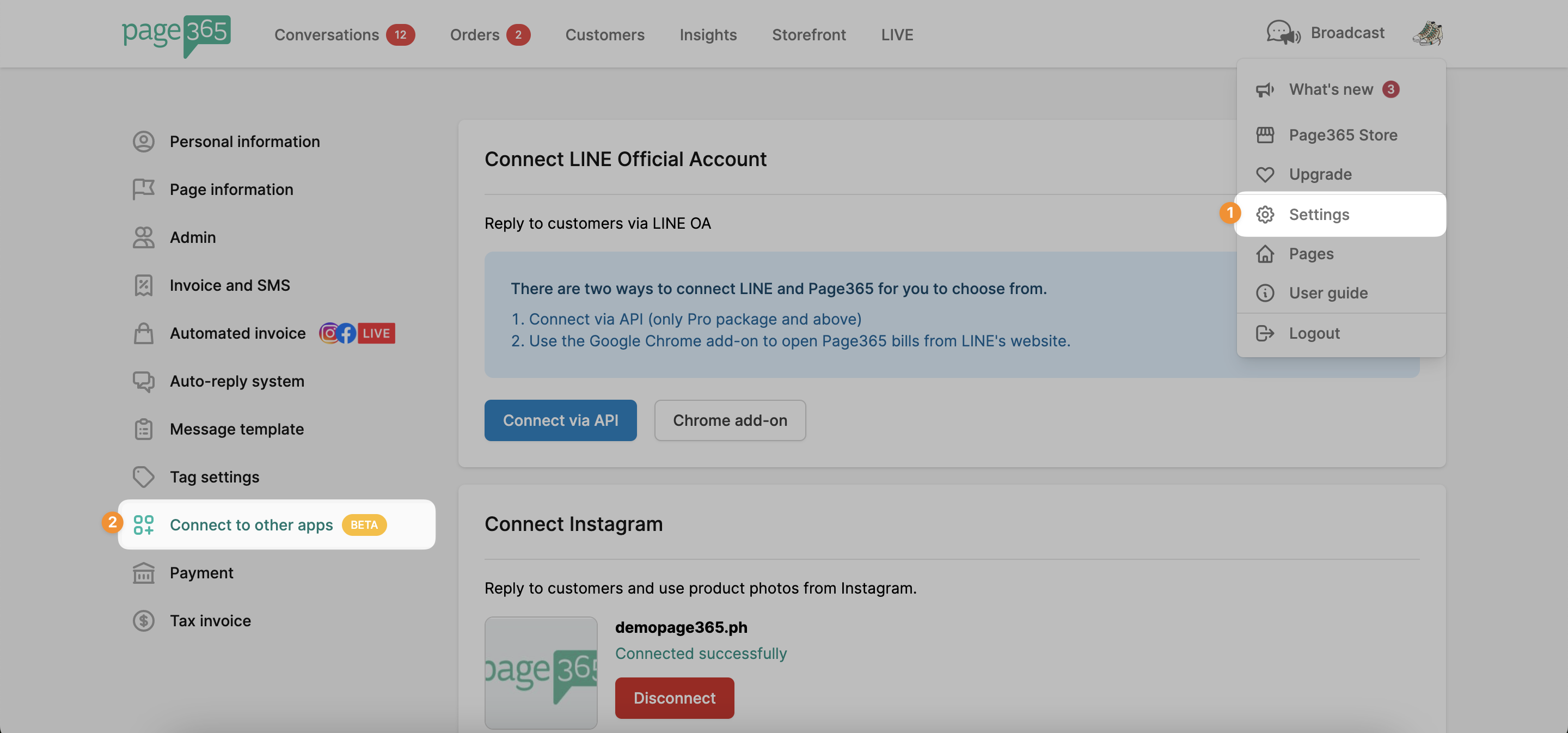Click the Disconnect Instagram button

675,698
